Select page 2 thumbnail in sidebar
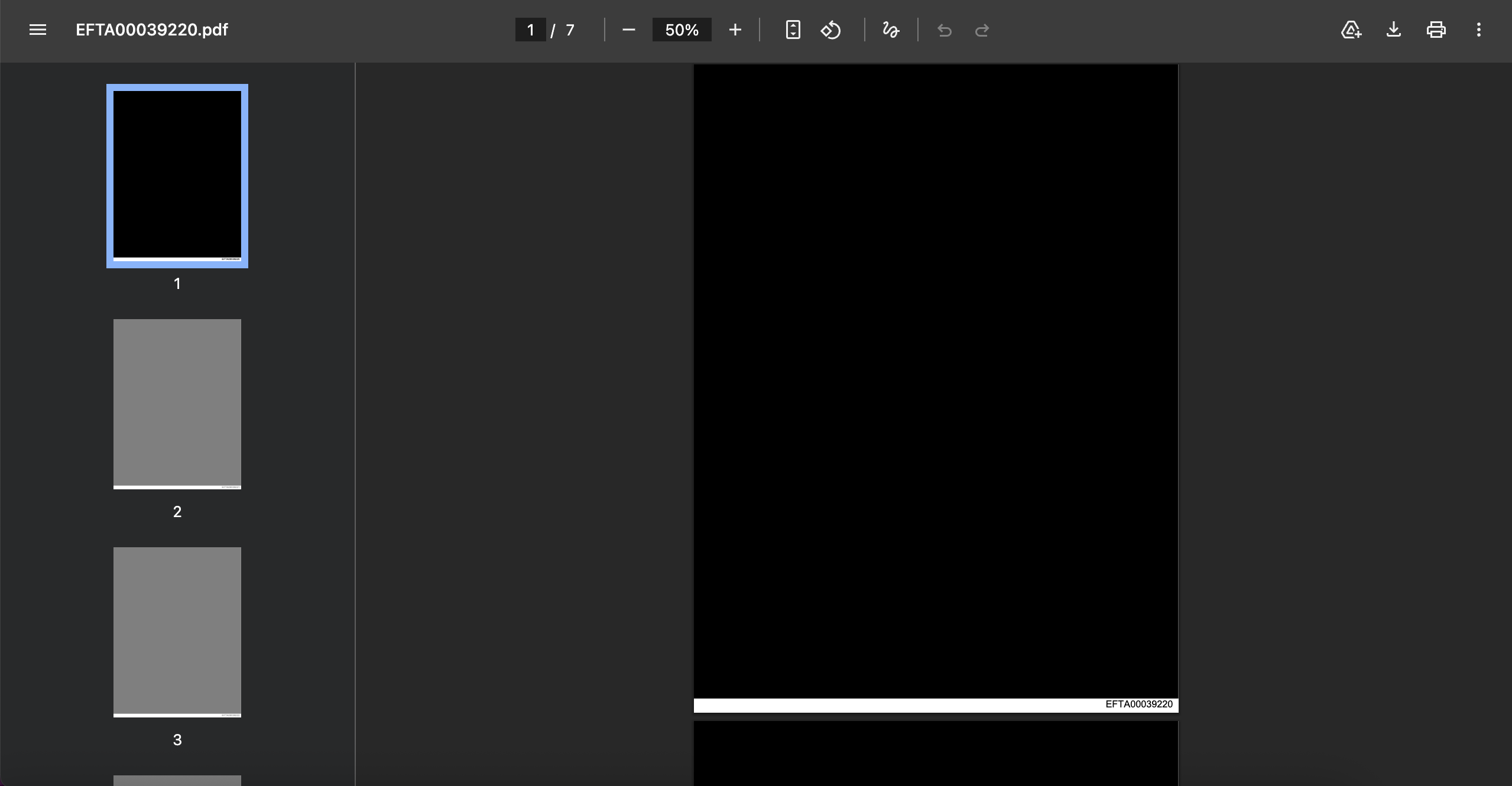This screenshot has height=786, width=1512. click(177, 404)
